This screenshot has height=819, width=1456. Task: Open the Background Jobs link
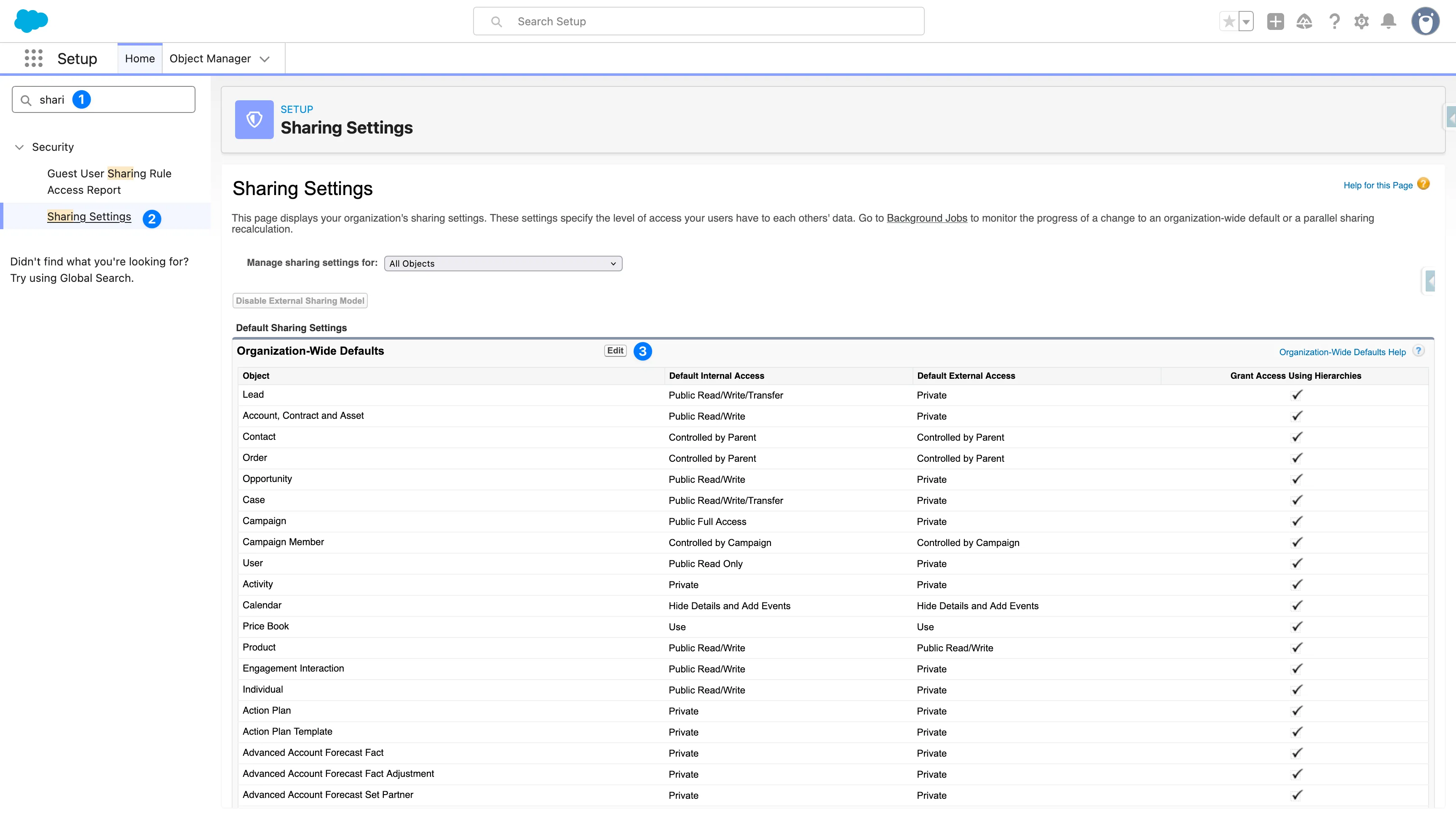(926, 218)
